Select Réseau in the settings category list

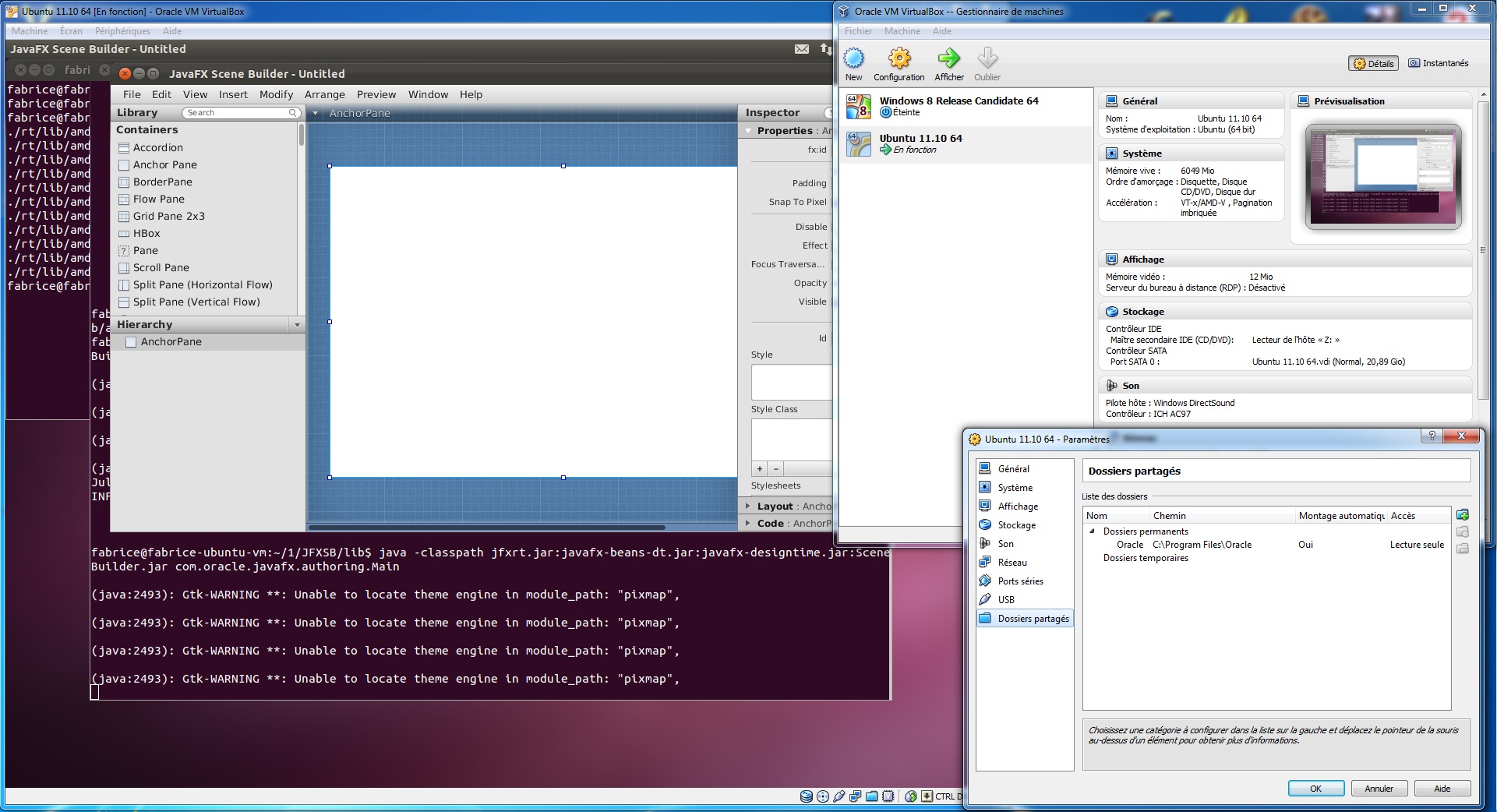pyautogui.click(x=1012, y=562)
